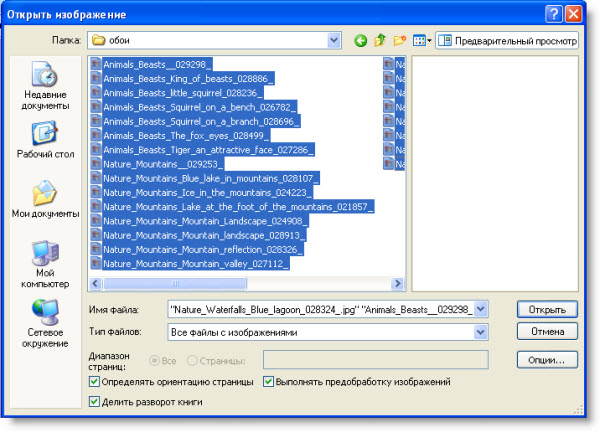Expand the Имя файла dropdown arrow
600x431 pixels.
481,309
